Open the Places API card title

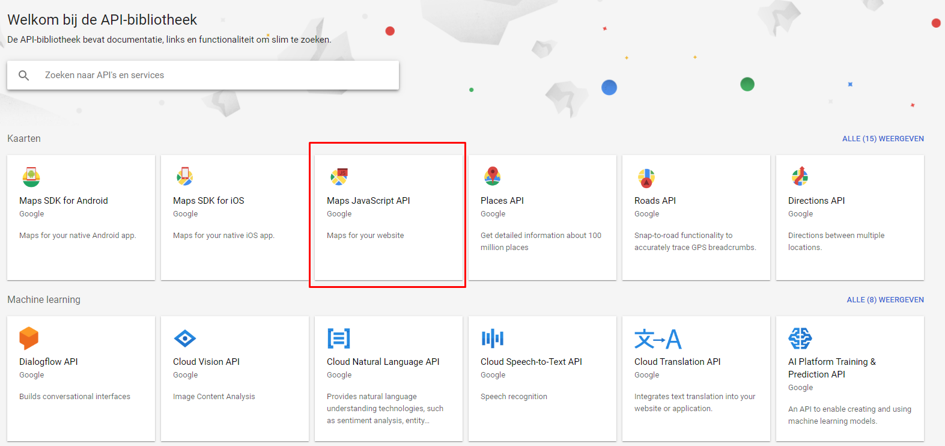click(x=502, y=201)
